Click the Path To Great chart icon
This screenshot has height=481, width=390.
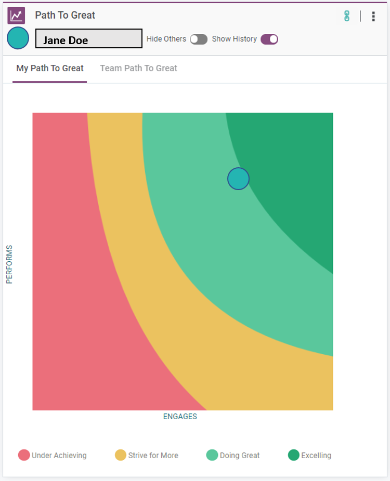[16, 15]
